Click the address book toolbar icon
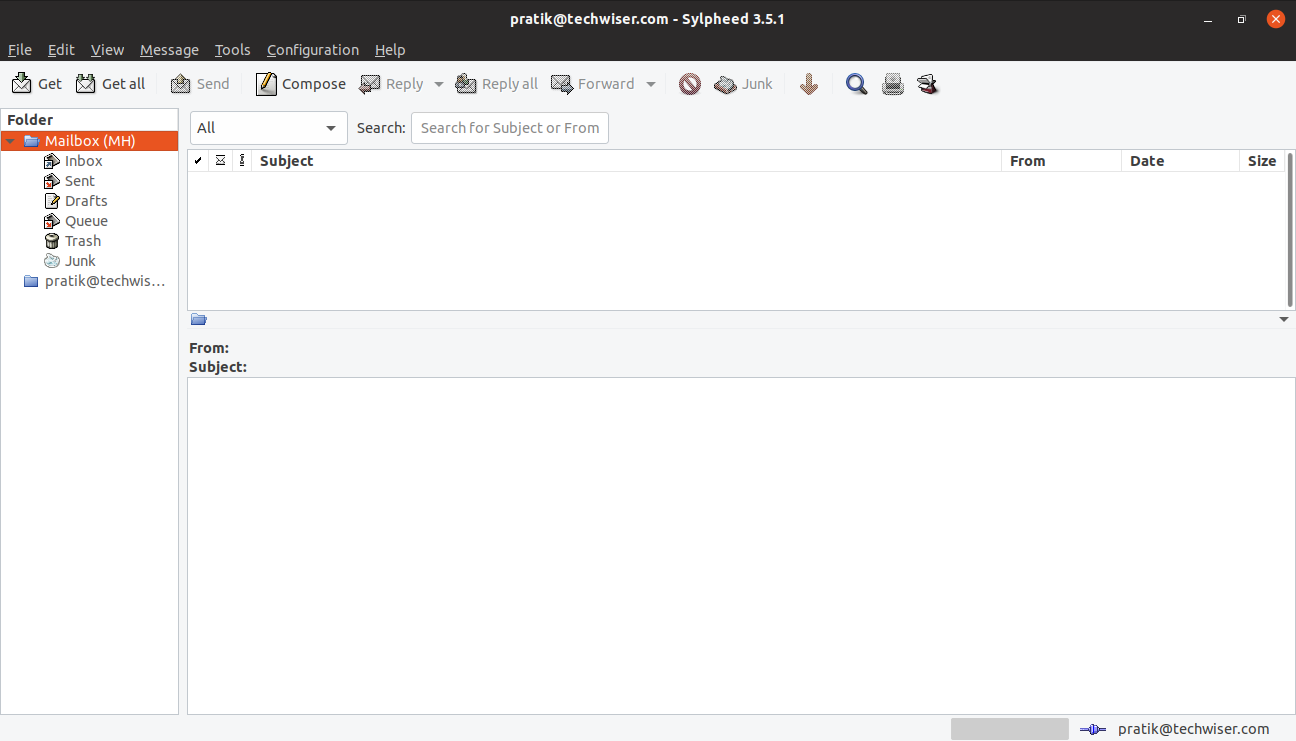This screenshot has width=1296, height=741. pos(928,84)
